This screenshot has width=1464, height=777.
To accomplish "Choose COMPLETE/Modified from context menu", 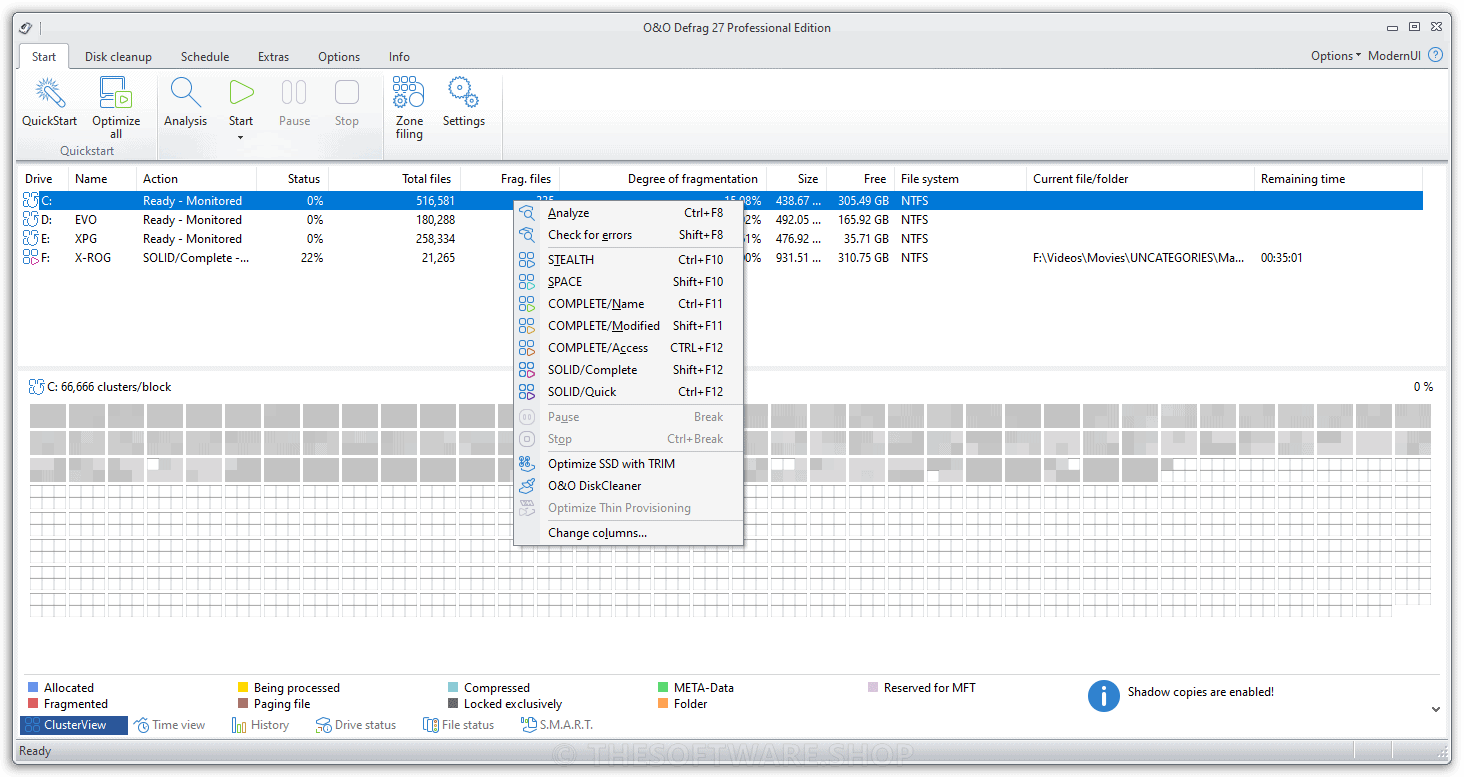I will pyautogui.click(x=628, y=326).
